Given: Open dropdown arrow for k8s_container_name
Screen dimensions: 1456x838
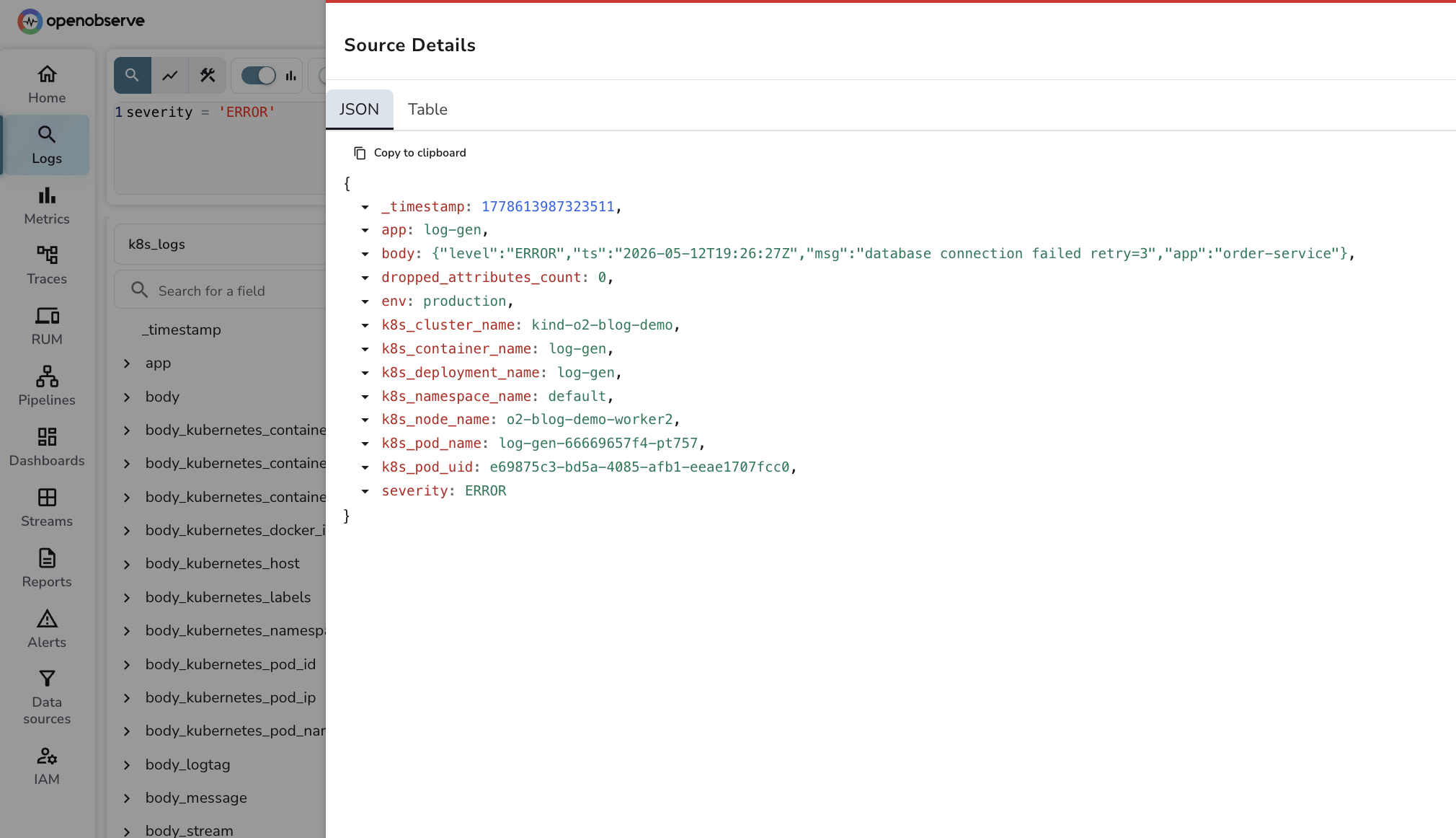Looking at the screenshot, I should click(365, 349).
